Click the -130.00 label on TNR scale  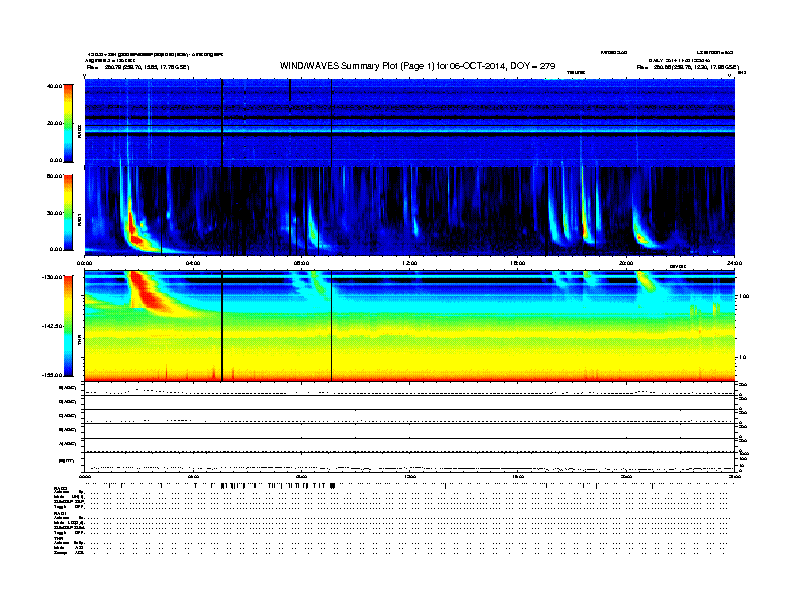pyautogui.click(x=53, y=277)
